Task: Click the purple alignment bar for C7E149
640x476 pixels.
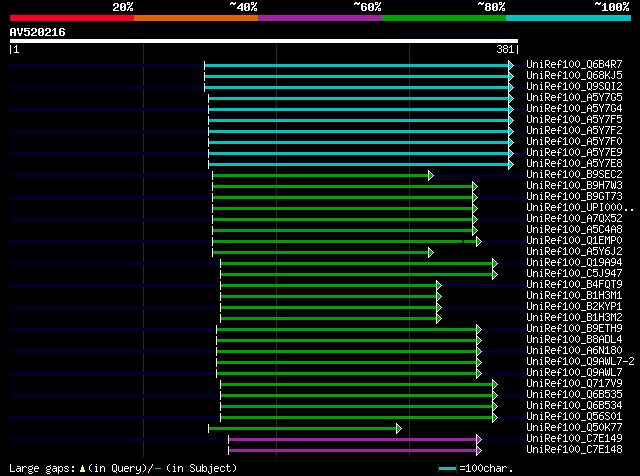Action: coord(353,440)
